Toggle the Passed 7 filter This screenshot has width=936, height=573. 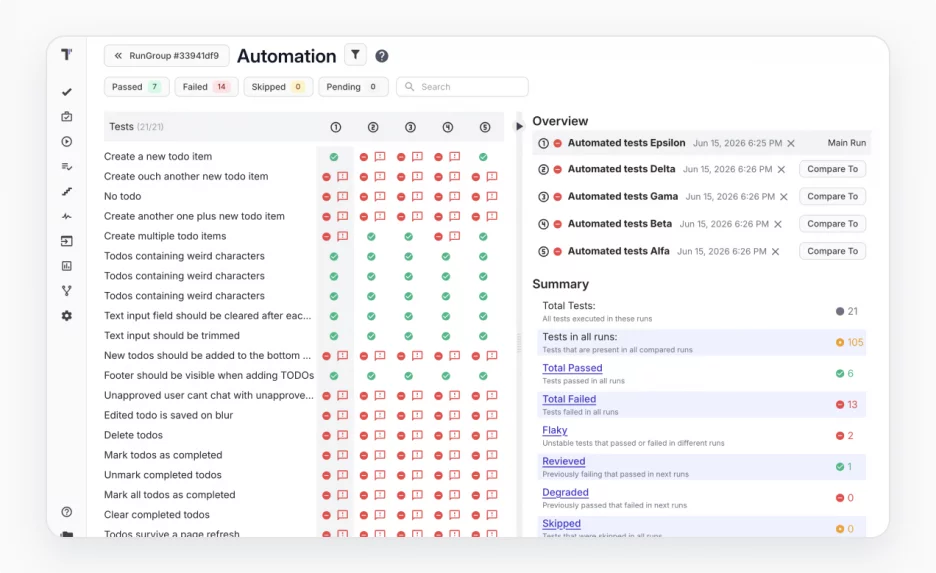(137, 87)
